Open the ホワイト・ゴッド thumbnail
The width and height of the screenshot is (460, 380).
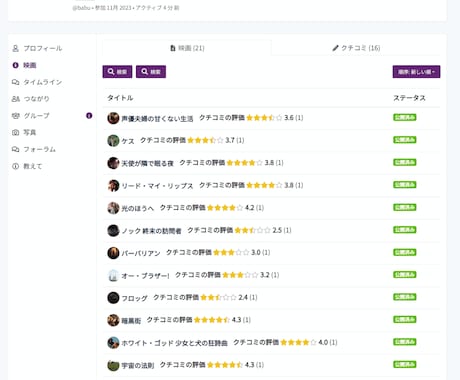pos(113,343)
